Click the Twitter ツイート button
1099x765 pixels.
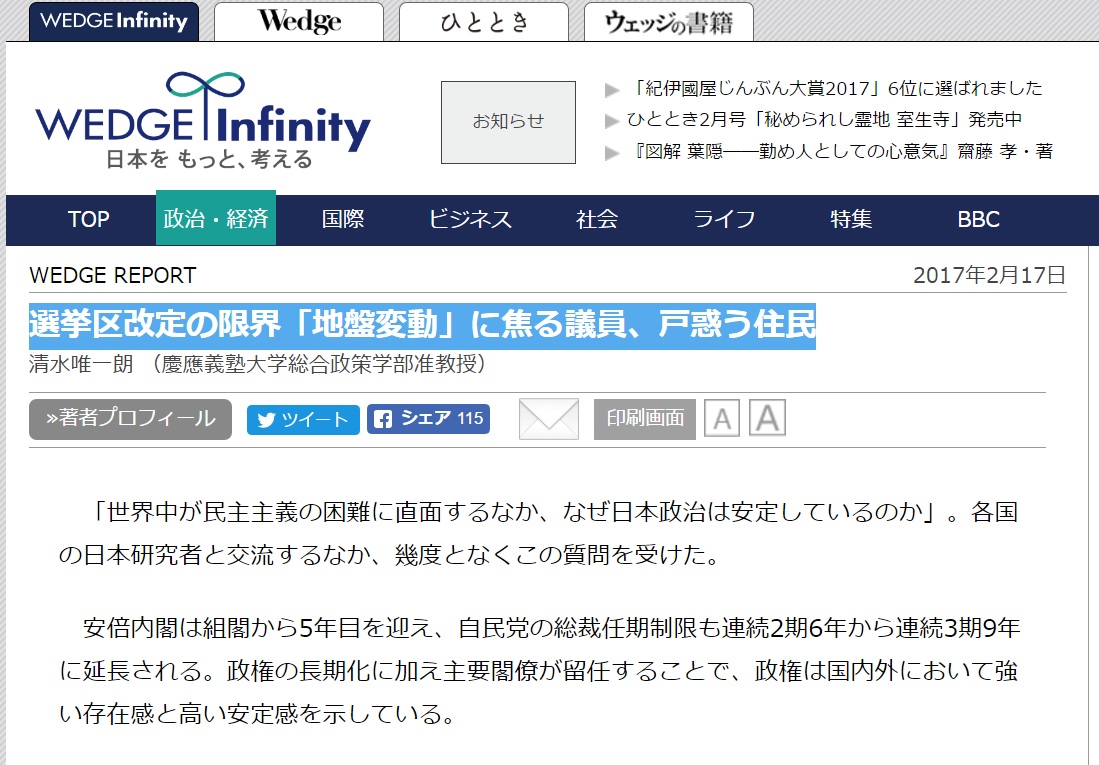pos(303,420)
